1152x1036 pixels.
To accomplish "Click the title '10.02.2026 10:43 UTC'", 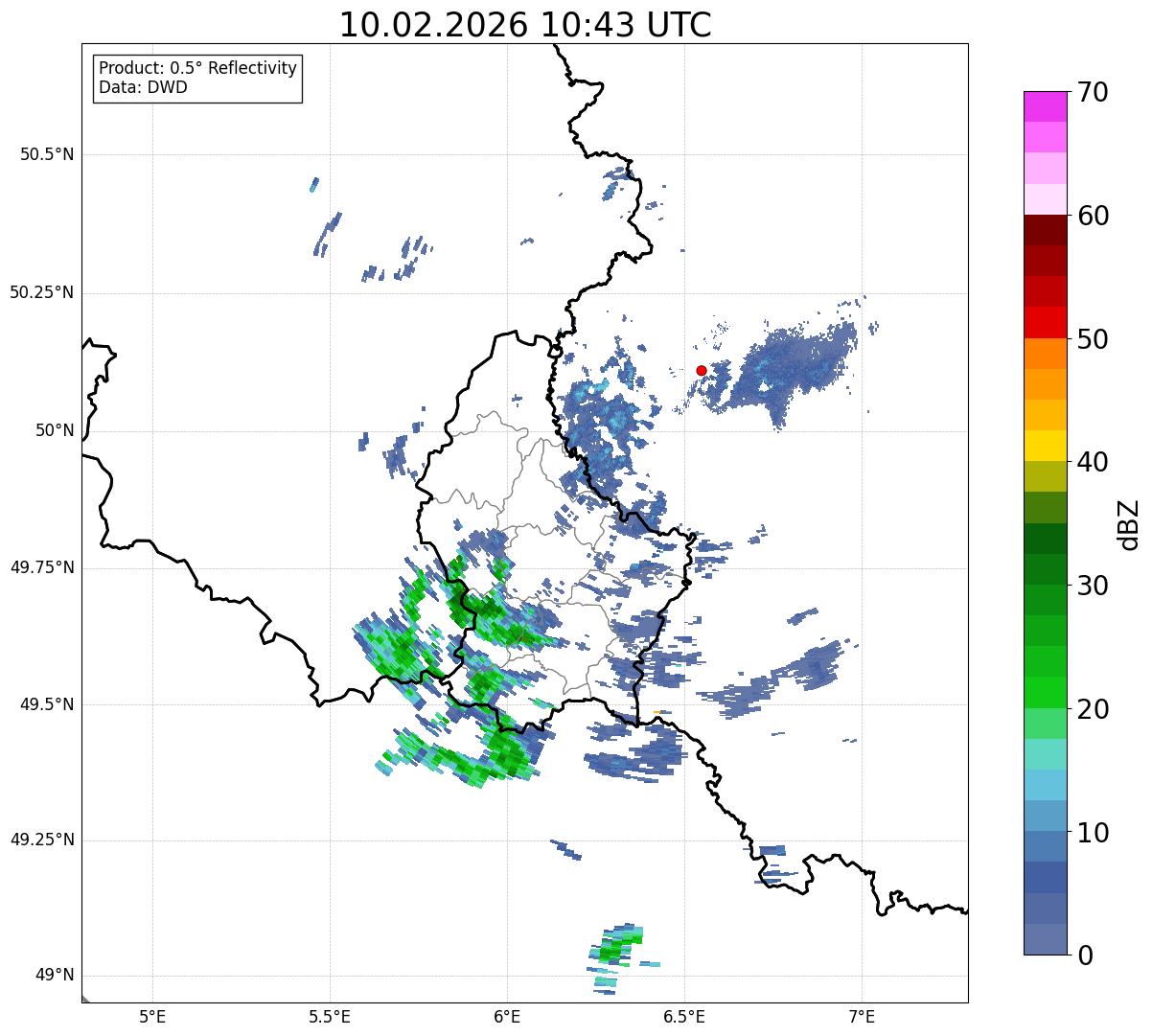I will point(525,25).
